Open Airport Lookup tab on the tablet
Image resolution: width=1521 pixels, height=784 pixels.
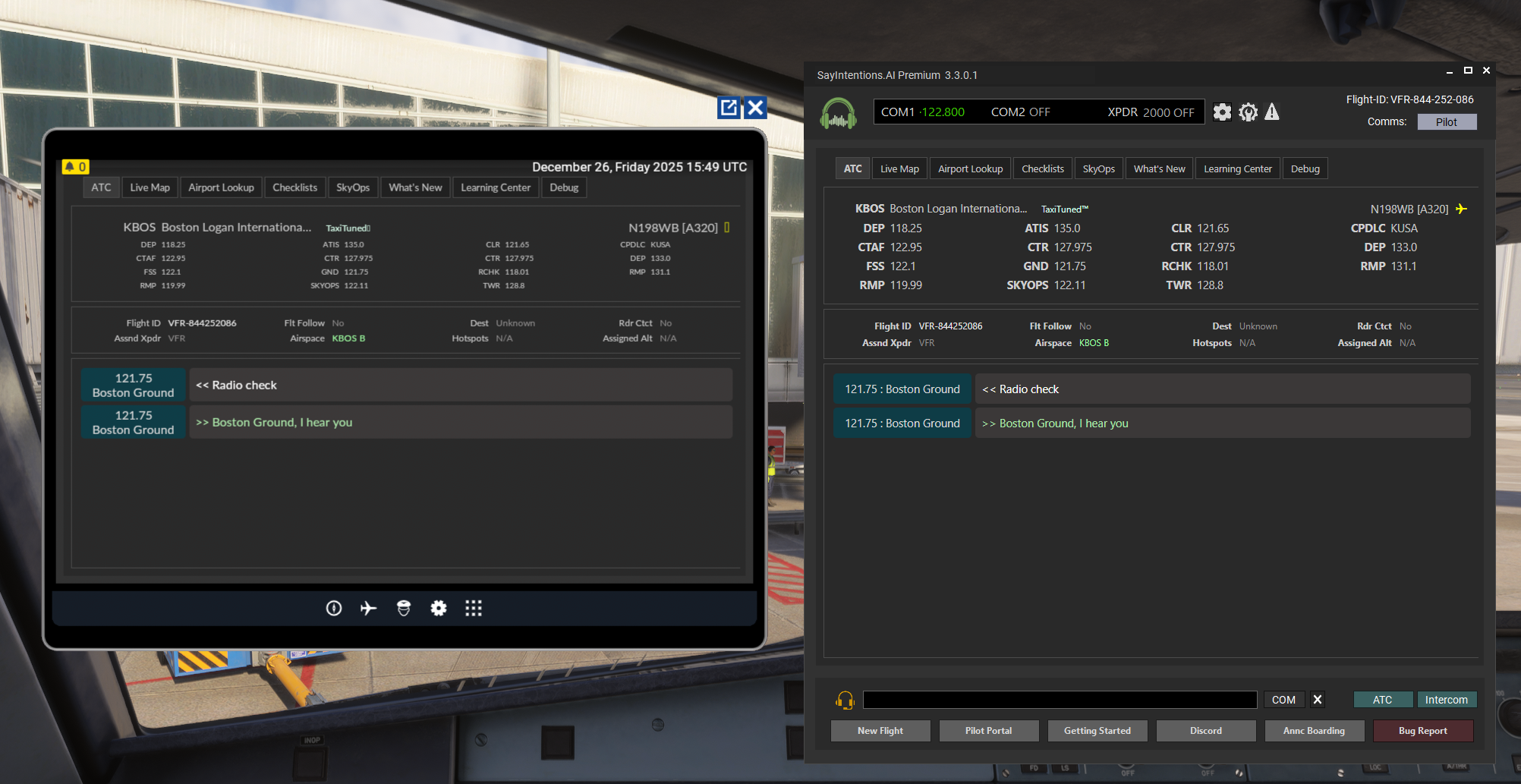pos(222,187)
